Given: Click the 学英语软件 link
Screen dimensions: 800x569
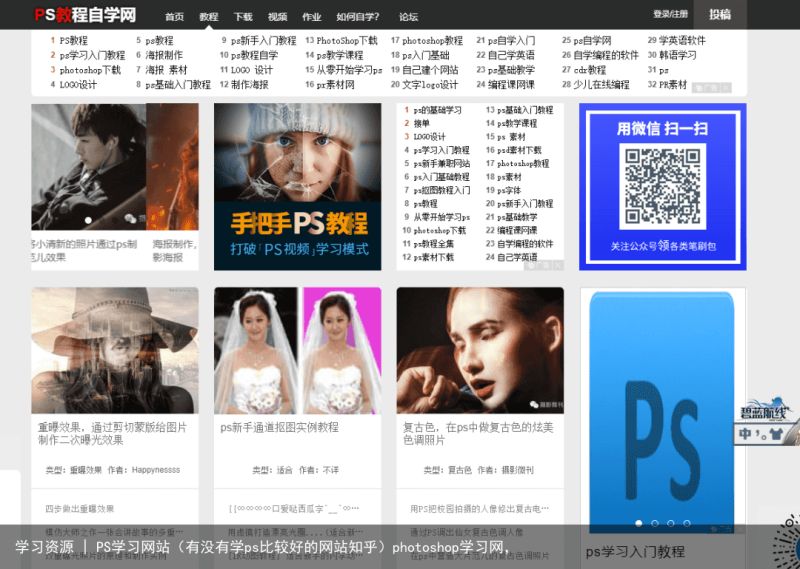Looking at the screenshot, I should click(x=682, y=40).
